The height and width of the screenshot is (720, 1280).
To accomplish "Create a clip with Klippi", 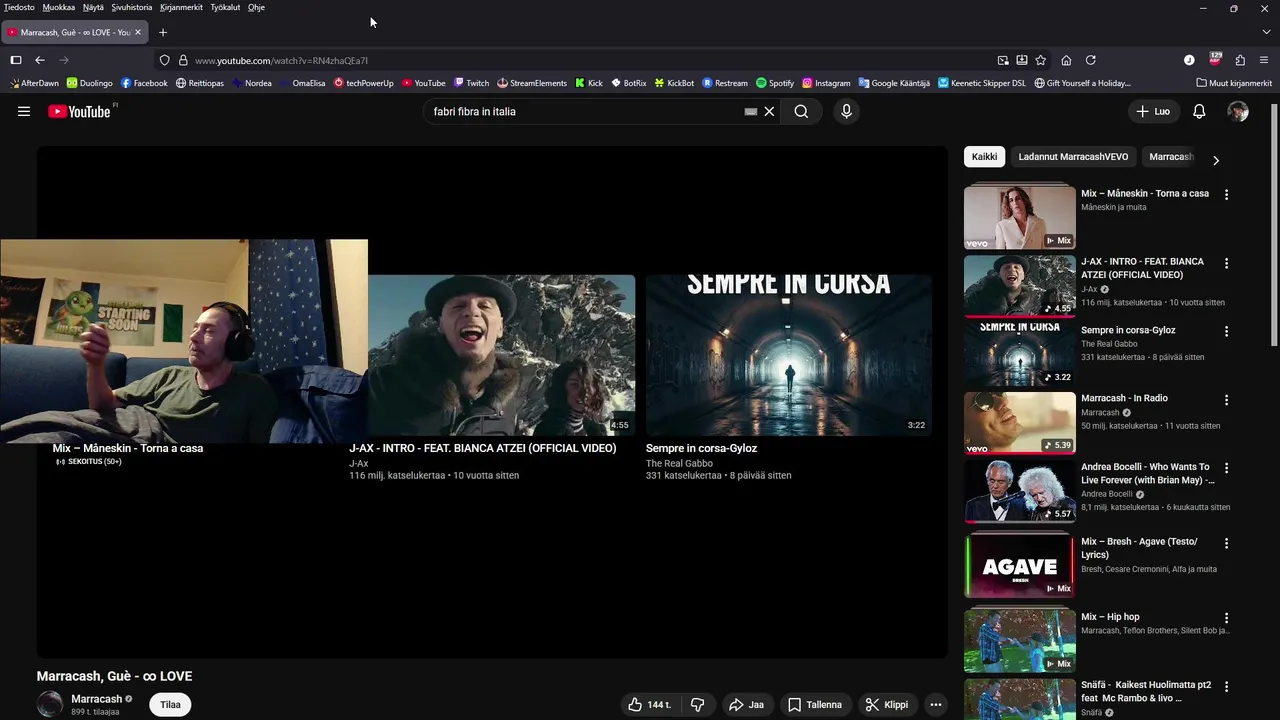I will pyautogui.click(x=887, y=704).
